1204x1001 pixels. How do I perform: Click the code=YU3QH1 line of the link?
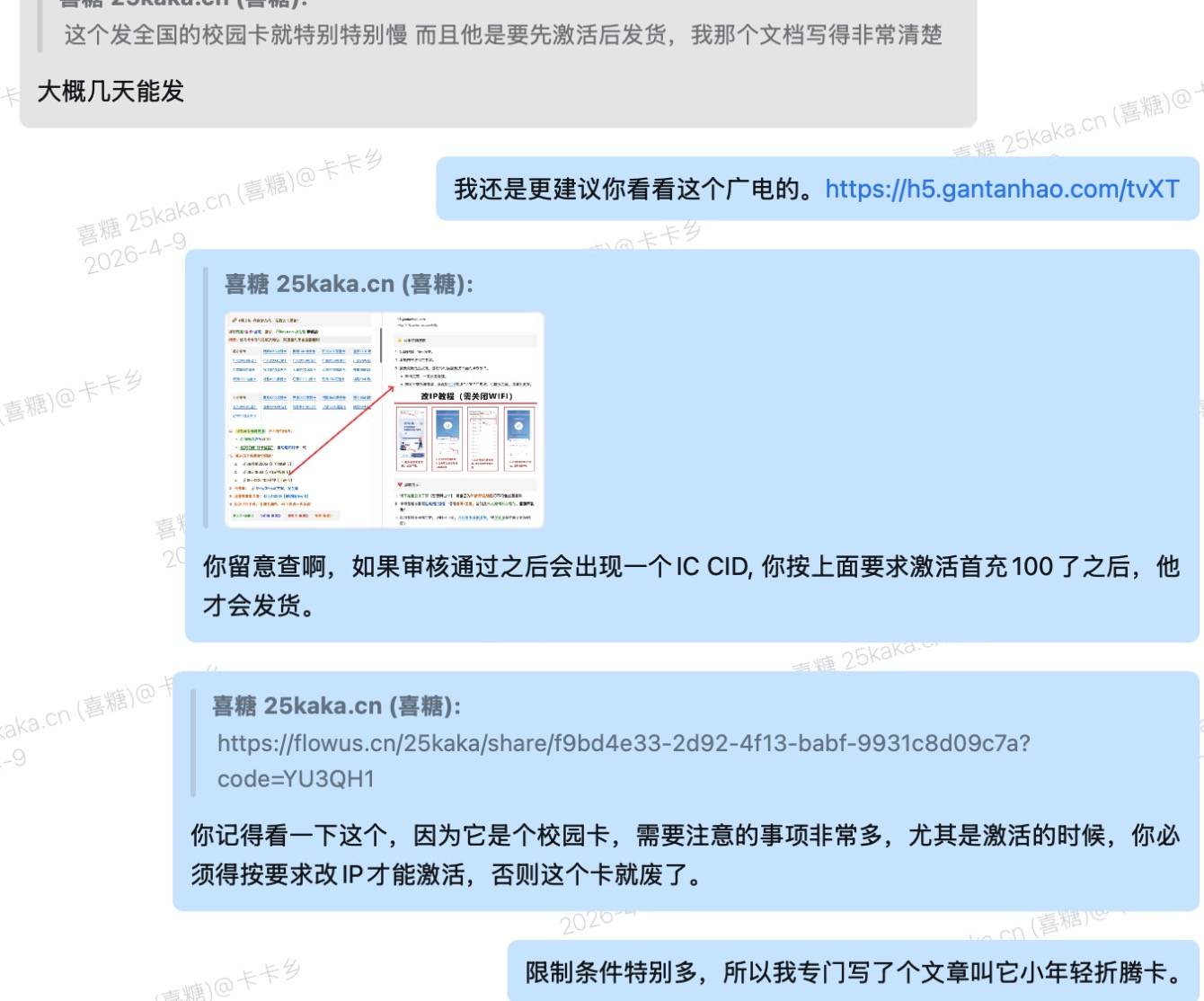tap(296, 779)
